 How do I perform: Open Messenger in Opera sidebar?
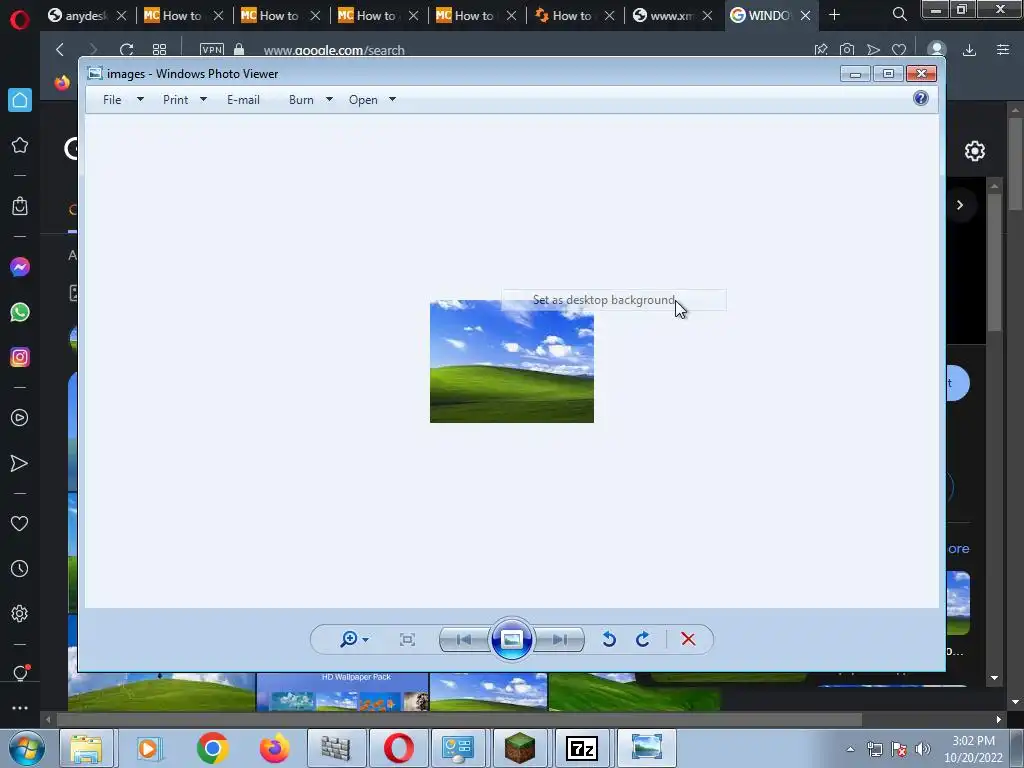coord(20,267)
